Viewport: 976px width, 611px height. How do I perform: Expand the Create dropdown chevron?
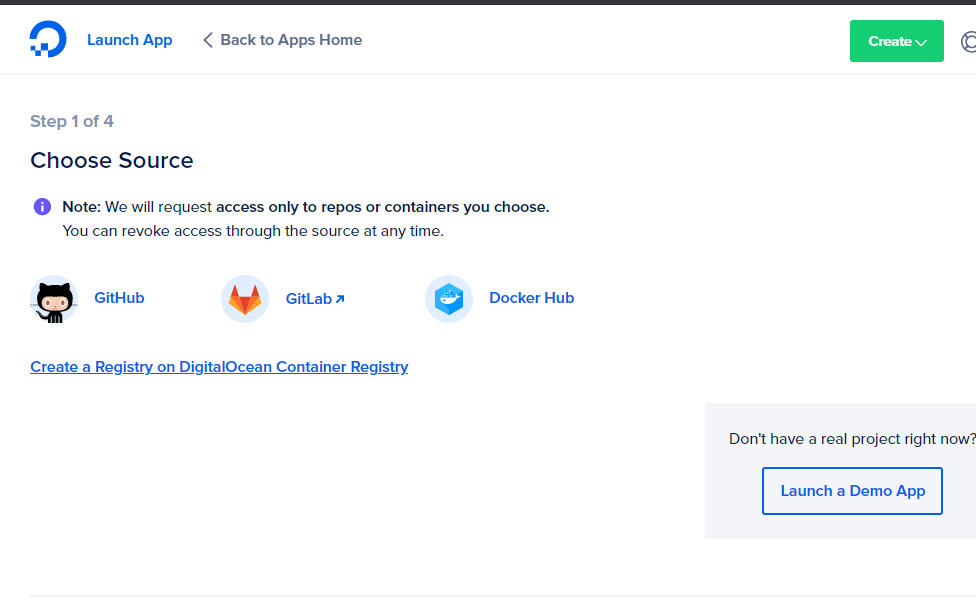[921, 42]
